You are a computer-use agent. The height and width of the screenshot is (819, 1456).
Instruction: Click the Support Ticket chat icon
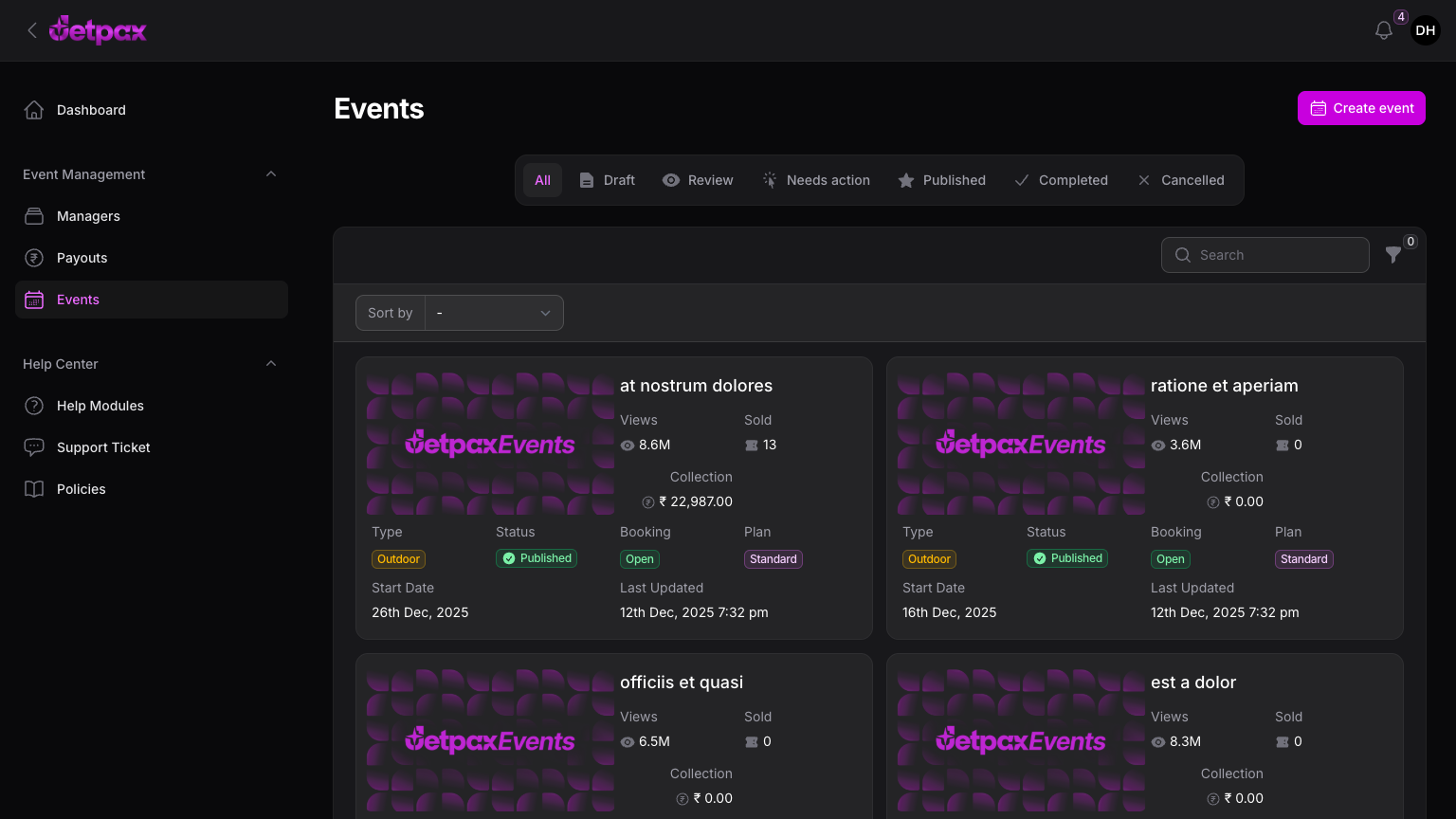34,447
